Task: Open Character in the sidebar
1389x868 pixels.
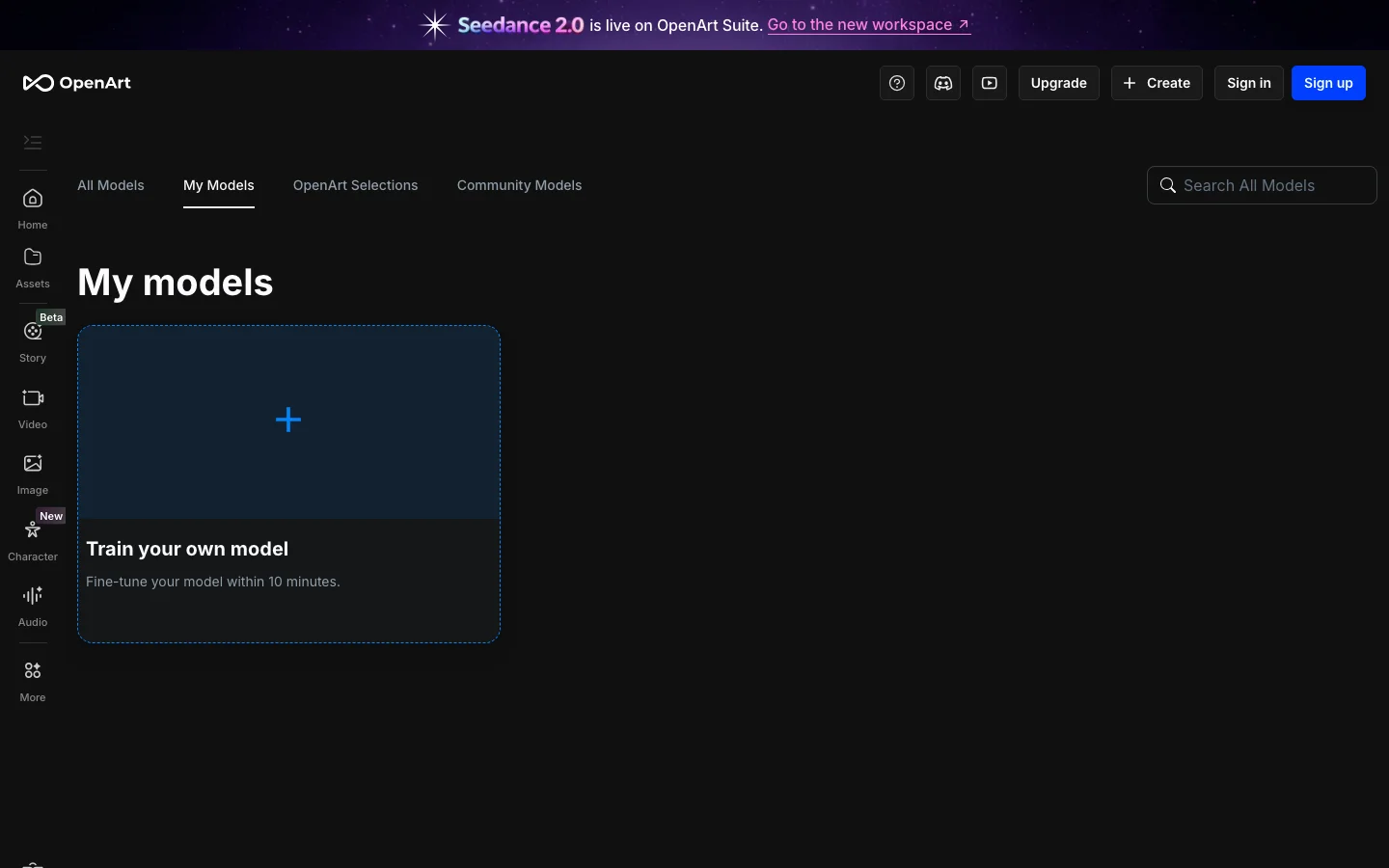Action: [x=33, y=541]
